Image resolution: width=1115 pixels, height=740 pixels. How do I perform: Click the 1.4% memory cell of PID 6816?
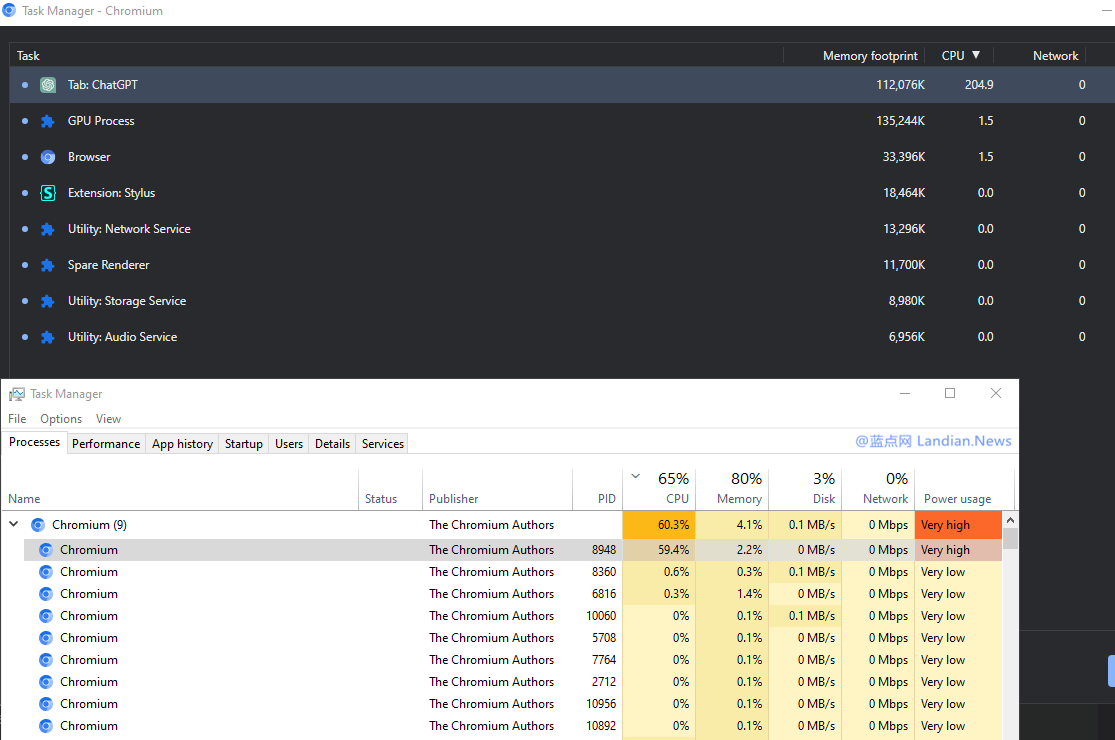tap(732, 594)
